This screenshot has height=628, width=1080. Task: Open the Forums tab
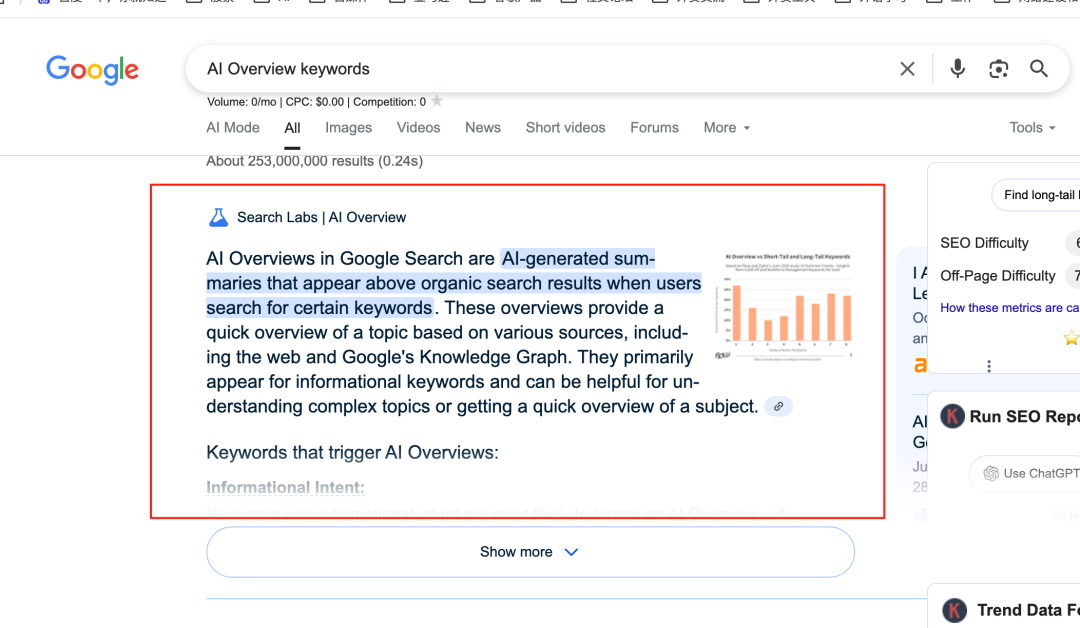coord(654,127)
